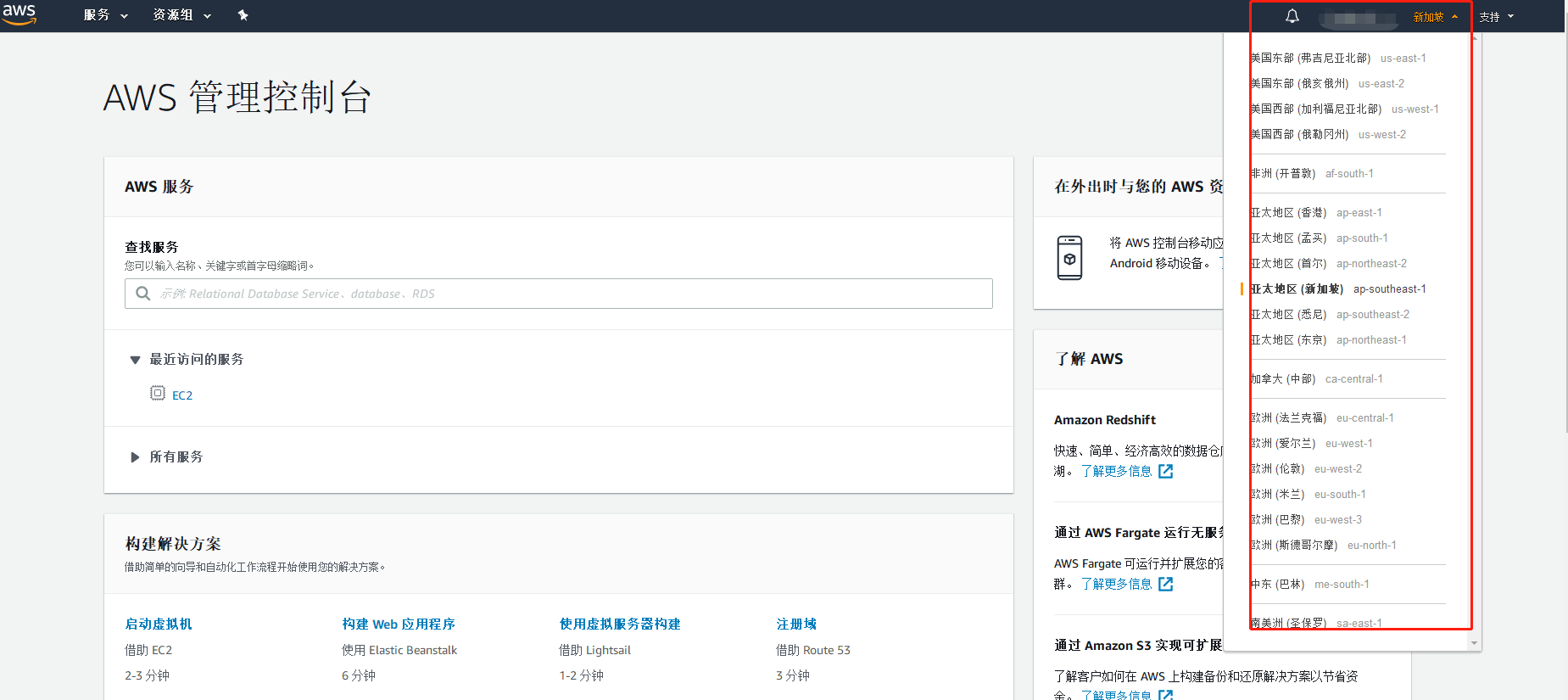Open 注册域 solution link
This screenshot has height=700, width=1568.
coord(796,624)
